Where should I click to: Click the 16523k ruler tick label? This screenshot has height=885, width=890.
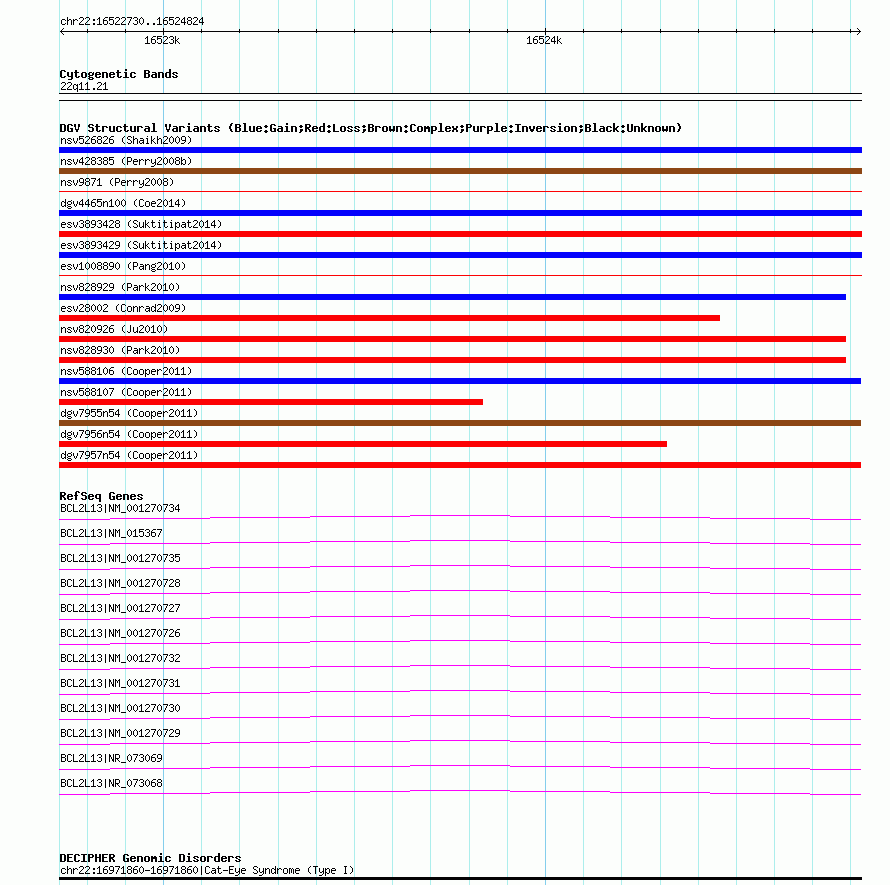tap(162, 40)
